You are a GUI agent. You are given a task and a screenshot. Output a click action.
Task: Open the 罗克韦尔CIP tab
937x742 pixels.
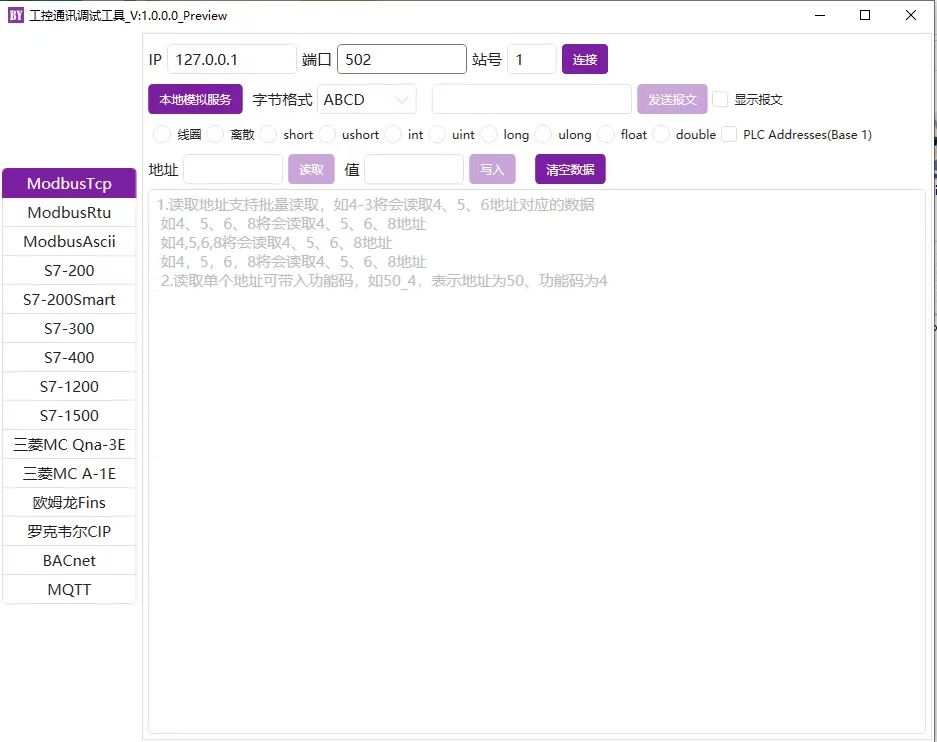coord(69,532)
